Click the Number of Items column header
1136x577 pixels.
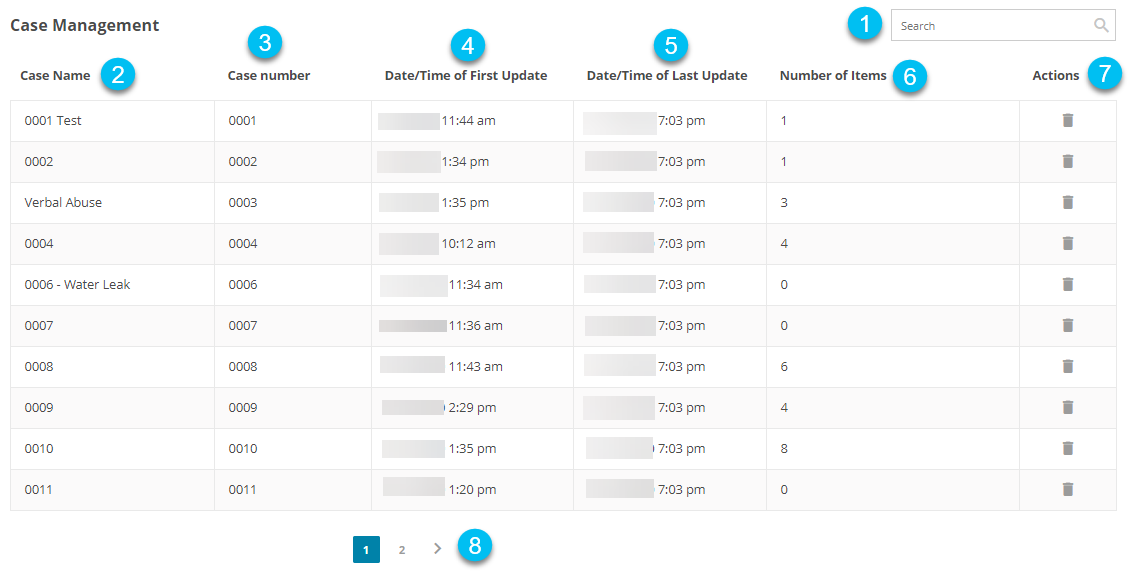[833, 75]
